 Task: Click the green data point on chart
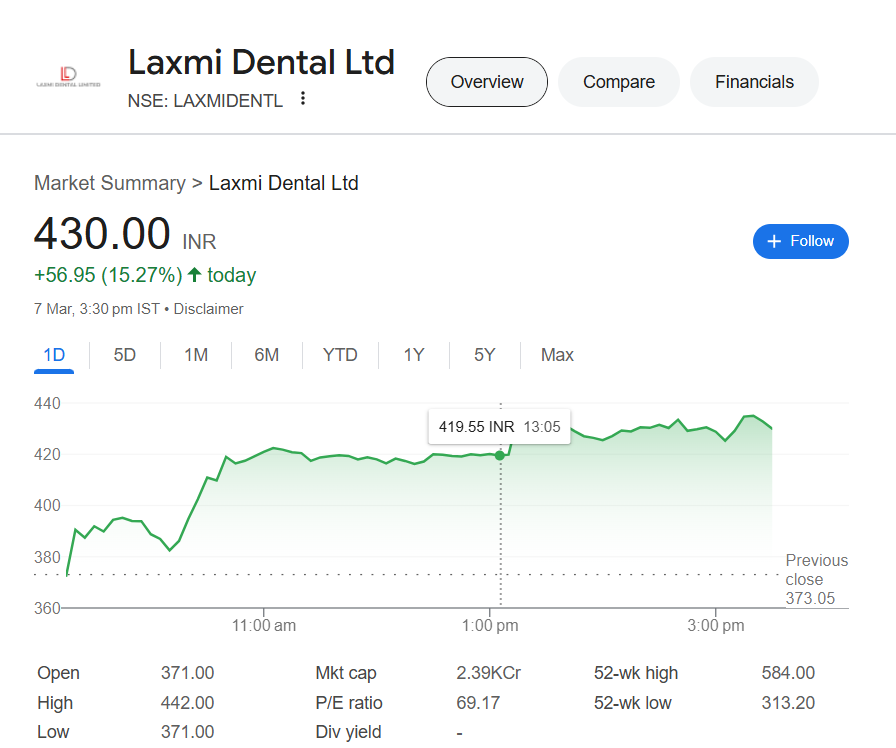pyautogui.click(x=500, y=455)
